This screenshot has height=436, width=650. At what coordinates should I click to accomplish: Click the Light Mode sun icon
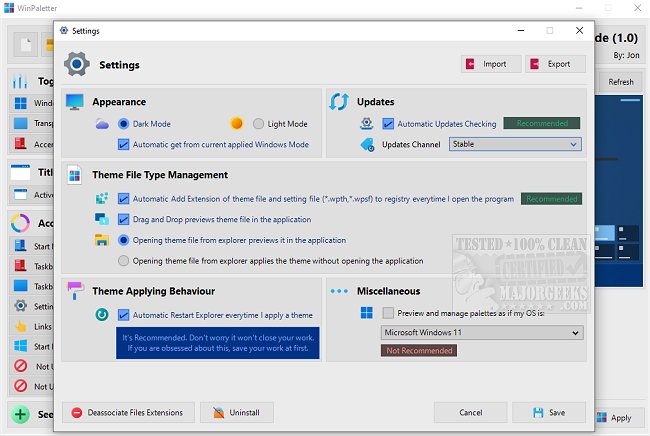[236, 124]
